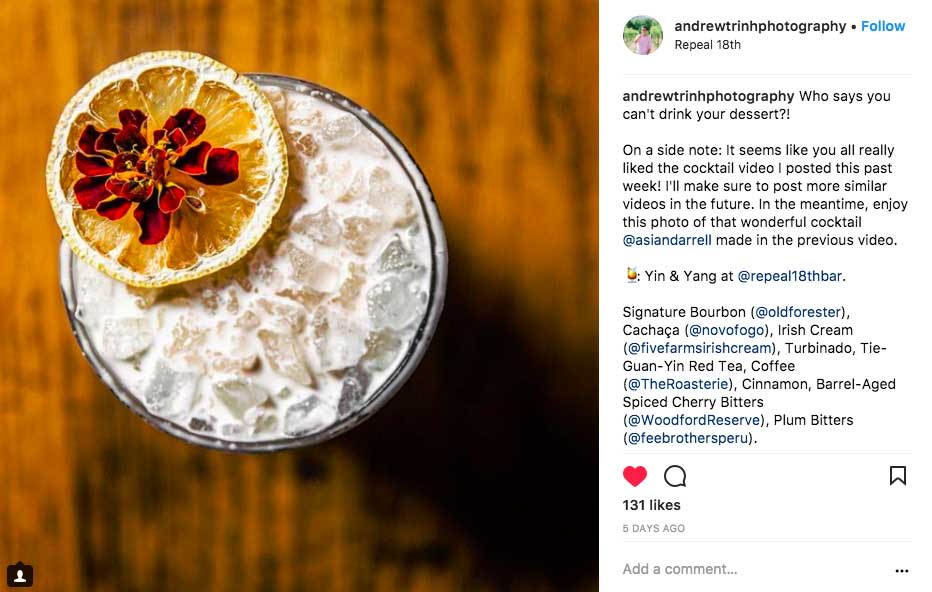Follow andrewtrinhphotography
Viewport: 932px width, 592px height.
(883, 26)
